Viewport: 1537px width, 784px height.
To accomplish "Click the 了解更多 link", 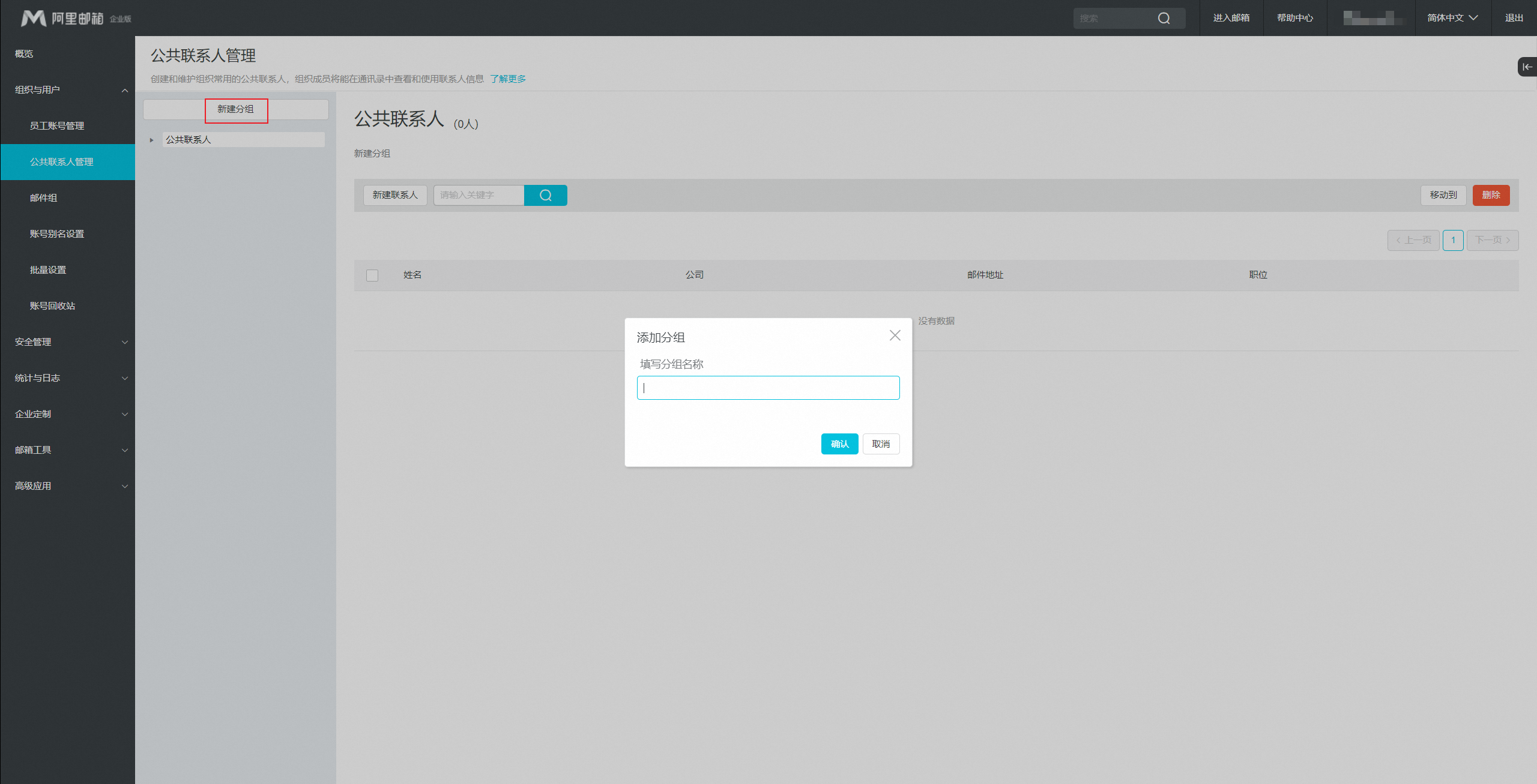I will 508,79.
